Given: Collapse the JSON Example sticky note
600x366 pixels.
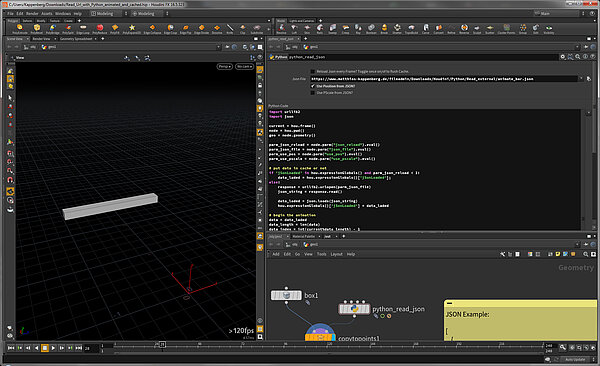Looking at the screenshot, I should point(450,303).
